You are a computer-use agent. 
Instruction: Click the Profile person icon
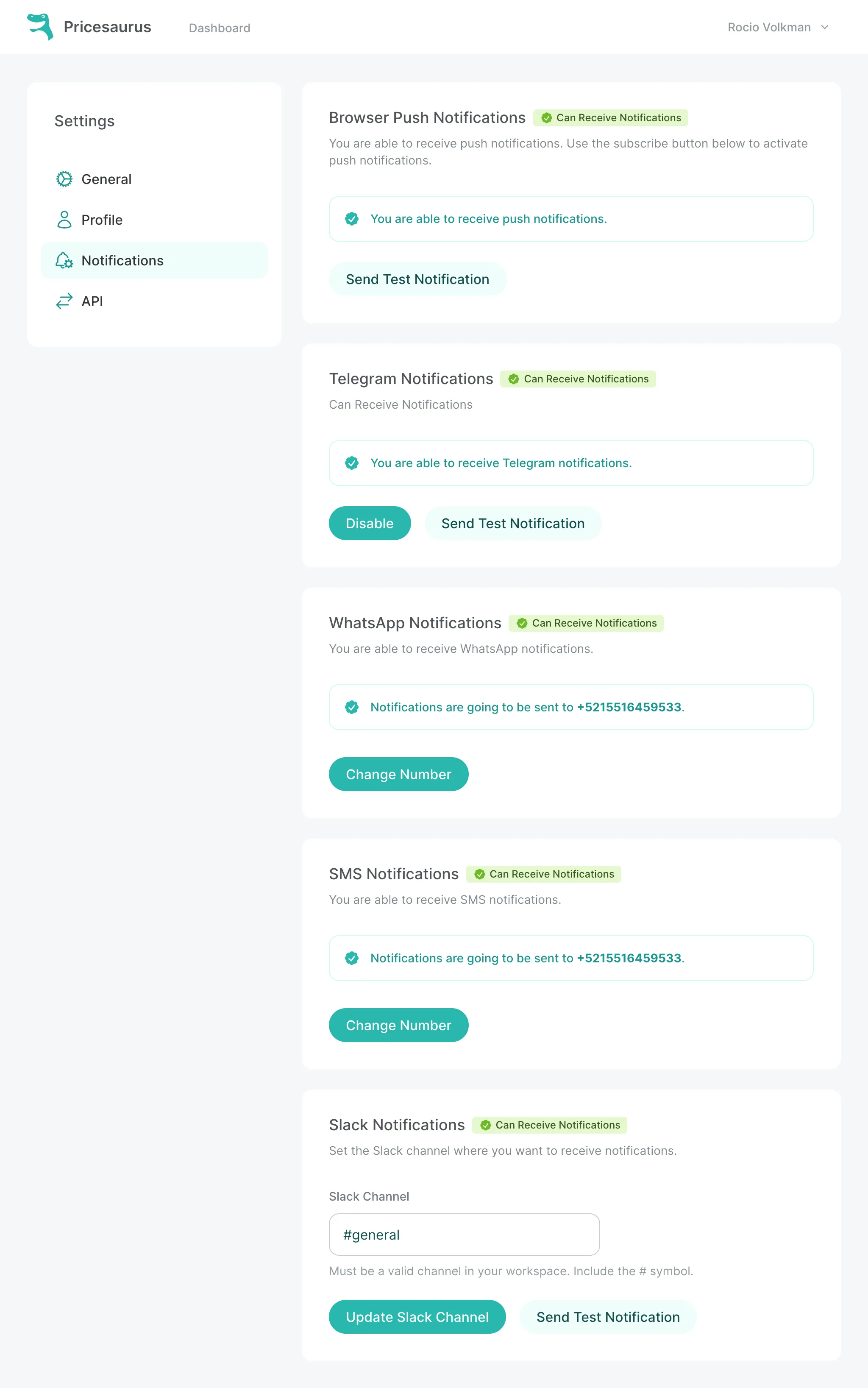pyautogui.click(x=64, y=220)
